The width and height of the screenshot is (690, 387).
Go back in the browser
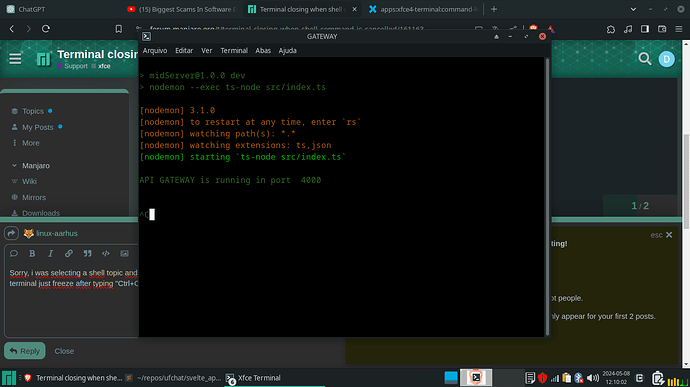[x=12, y=29]
